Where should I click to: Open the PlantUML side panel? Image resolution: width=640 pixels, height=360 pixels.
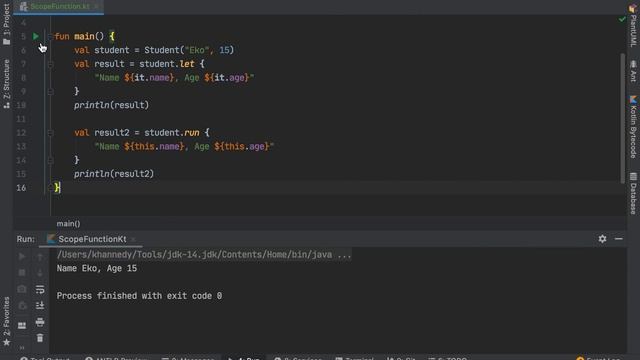(x=633, y=25)
